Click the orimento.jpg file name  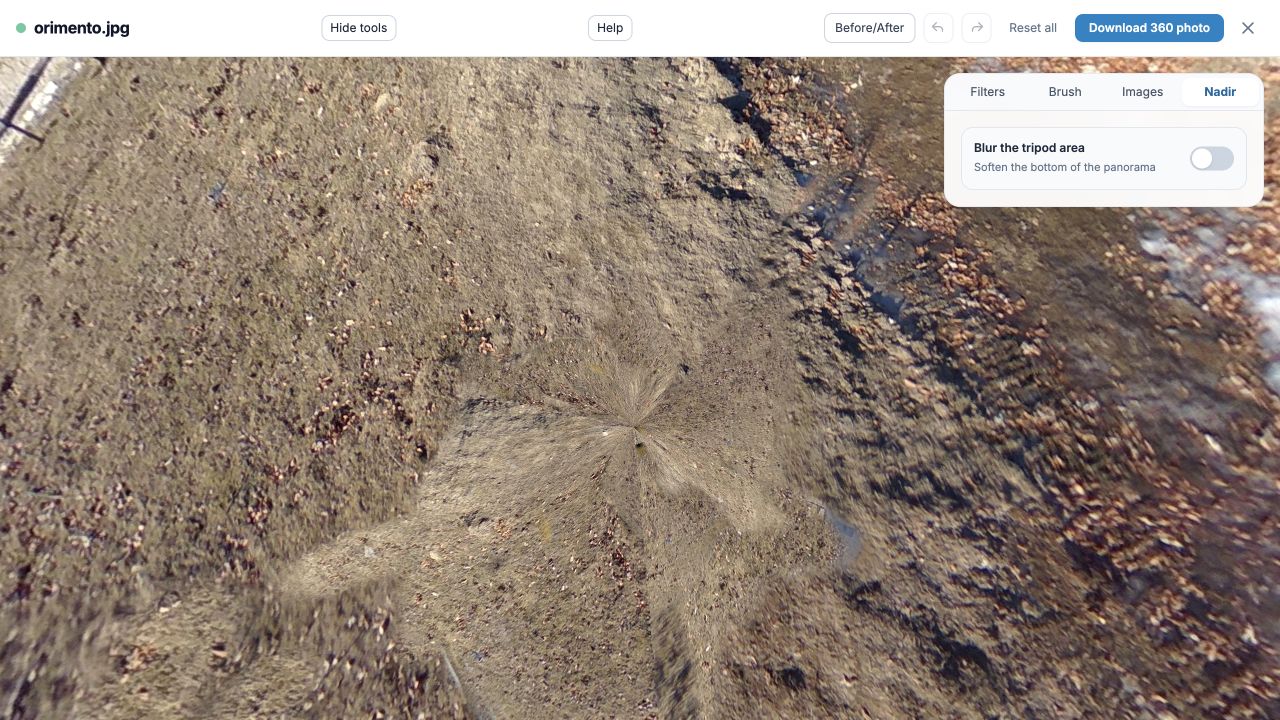coord(82,28)
